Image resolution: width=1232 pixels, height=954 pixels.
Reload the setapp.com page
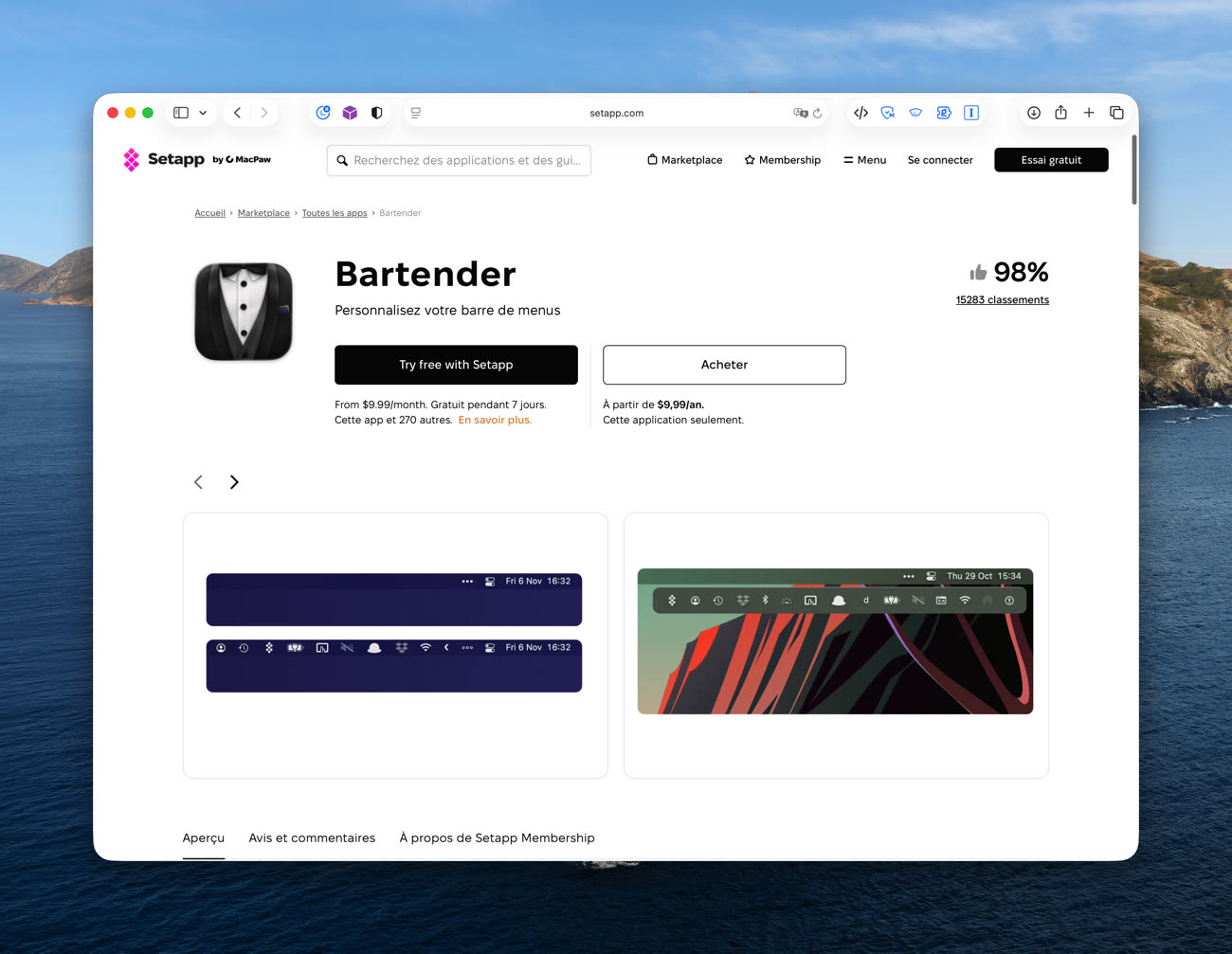tap(818, 113)
